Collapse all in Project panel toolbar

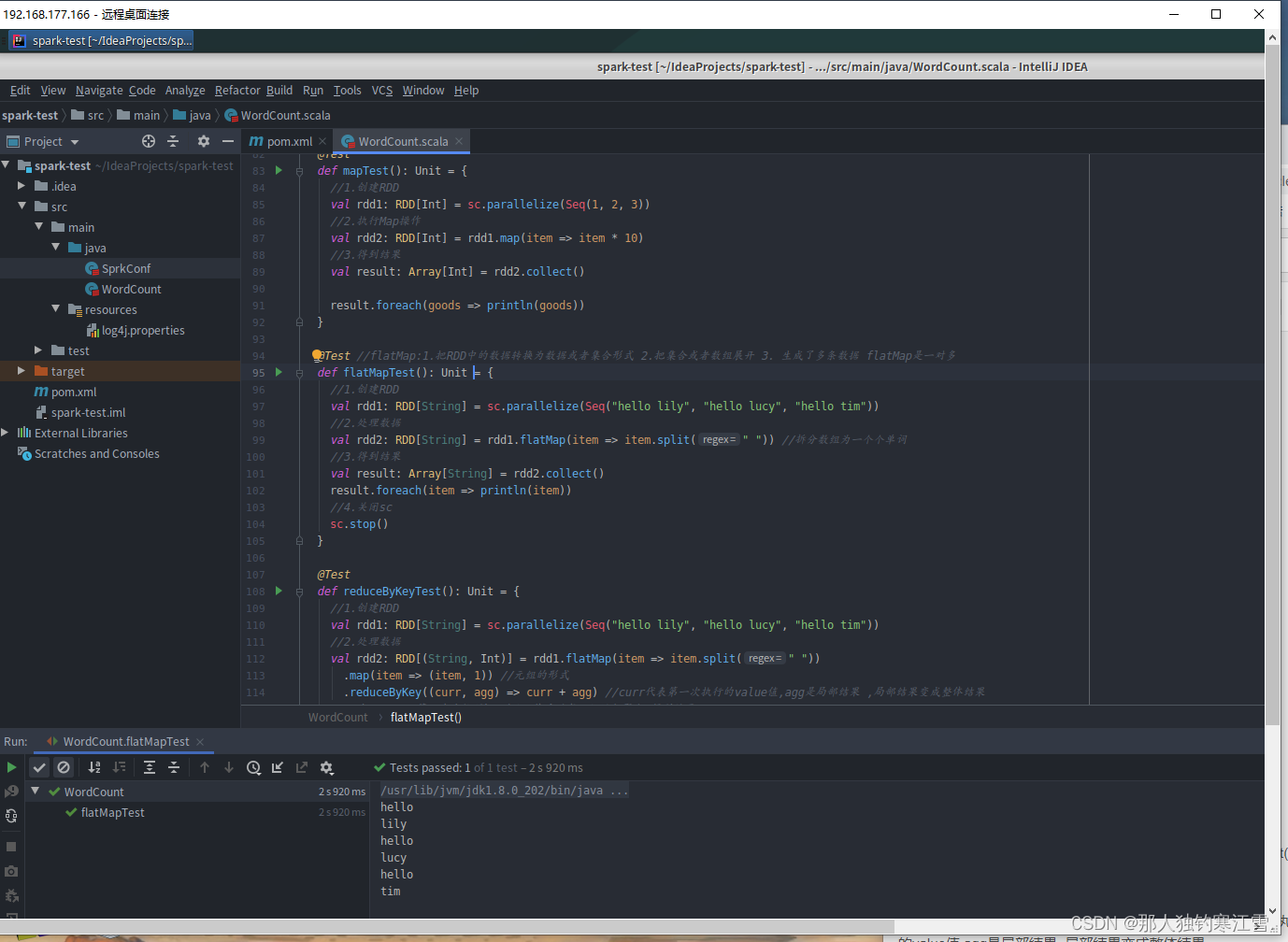pos(173,141)
